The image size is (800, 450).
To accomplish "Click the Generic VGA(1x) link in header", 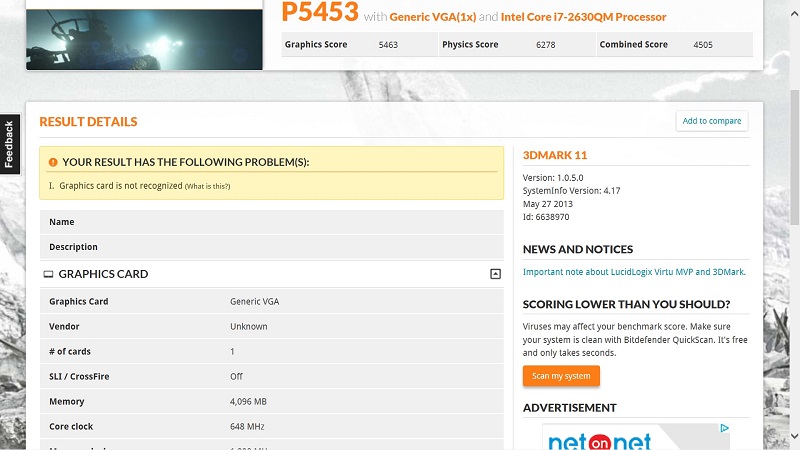I will point(433,17).
